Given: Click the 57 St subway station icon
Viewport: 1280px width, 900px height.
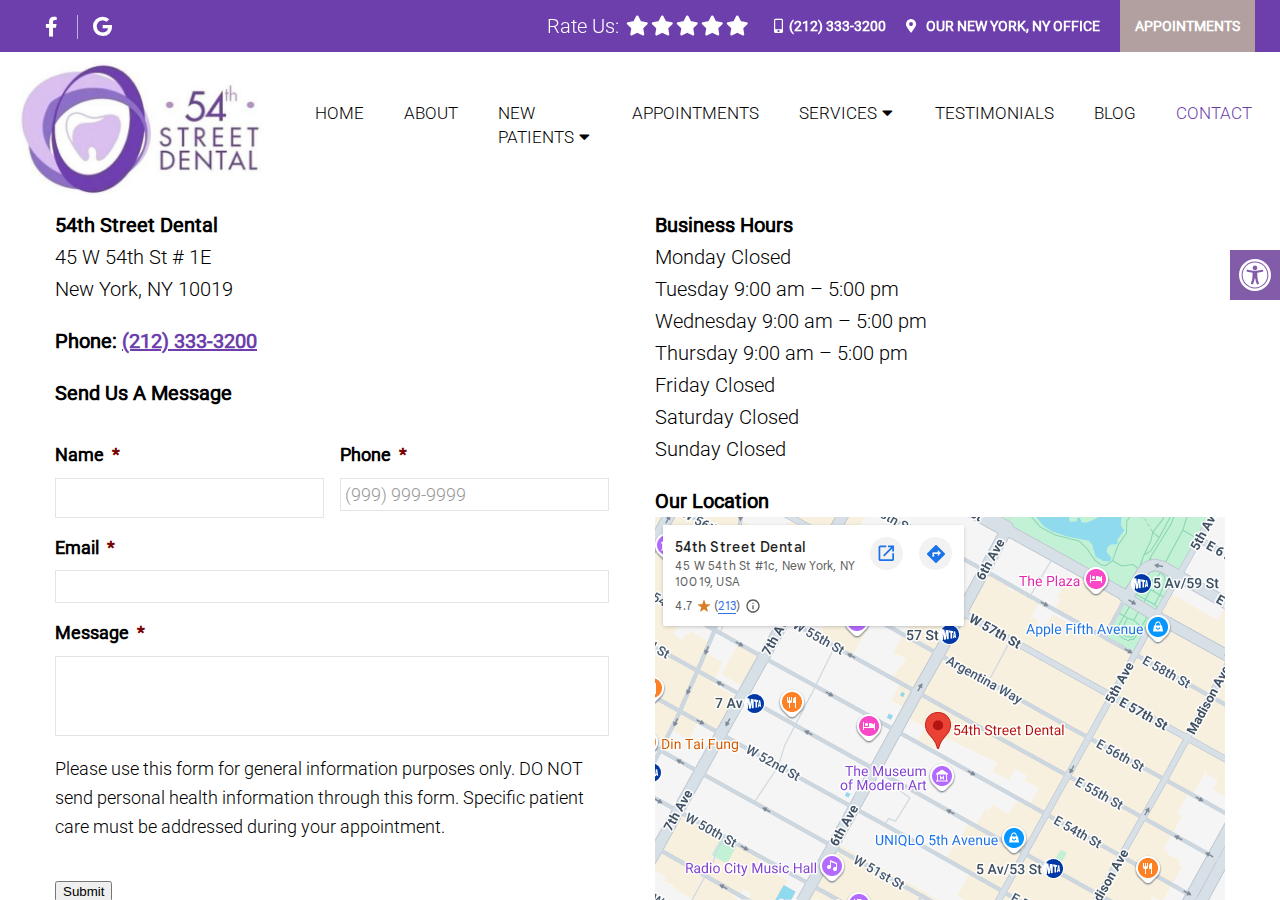Looking at the screenshot, I should click(x=950, y=635).
